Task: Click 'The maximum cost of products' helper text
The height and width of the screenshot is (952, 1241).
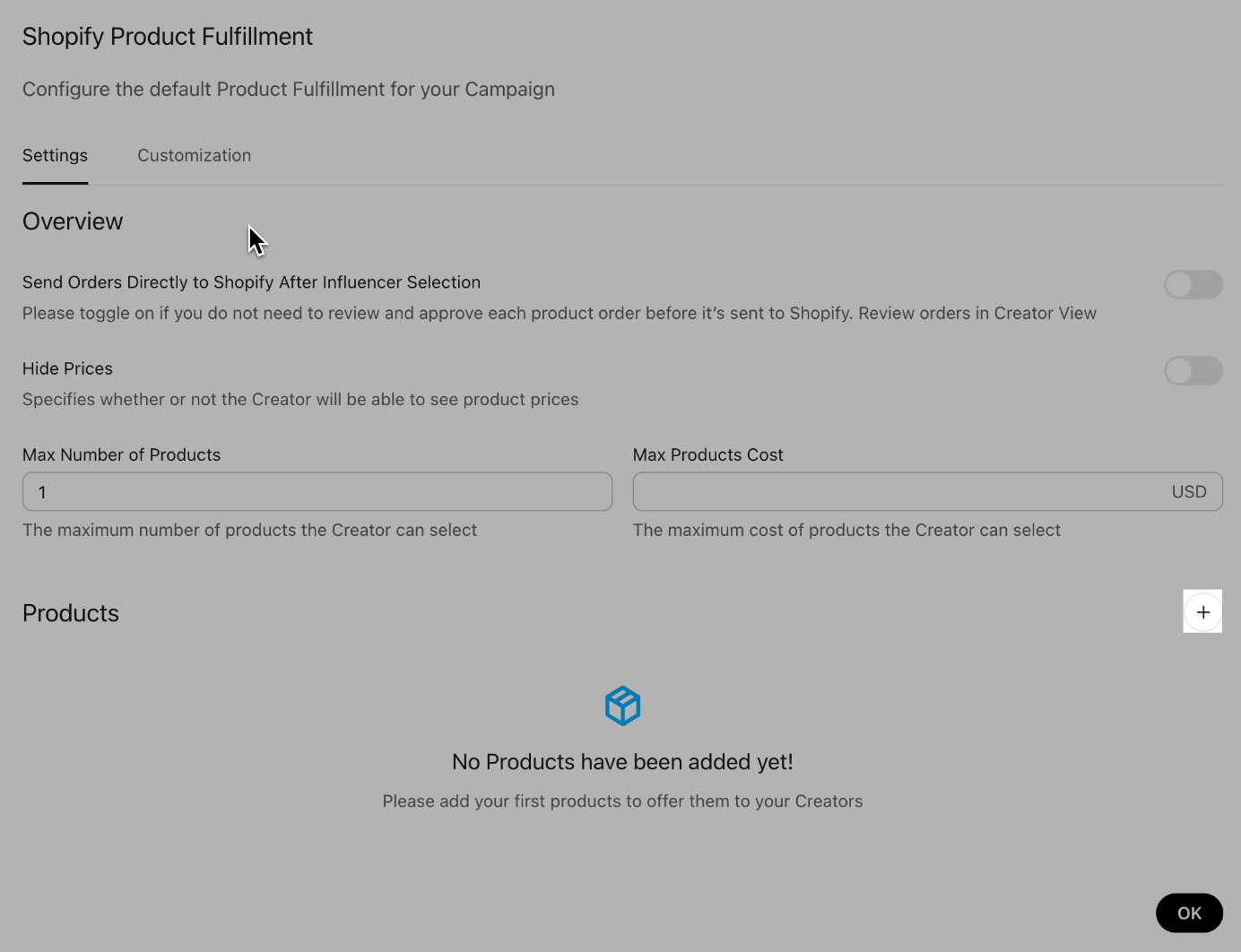Action: click(x=846, y=530)
